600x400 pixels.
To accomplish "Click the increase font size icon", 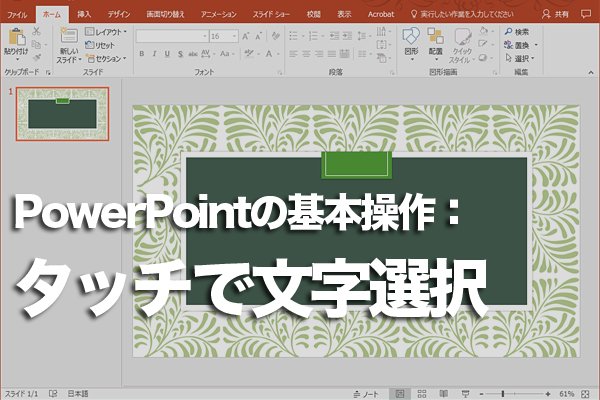I will click(246, 36).
